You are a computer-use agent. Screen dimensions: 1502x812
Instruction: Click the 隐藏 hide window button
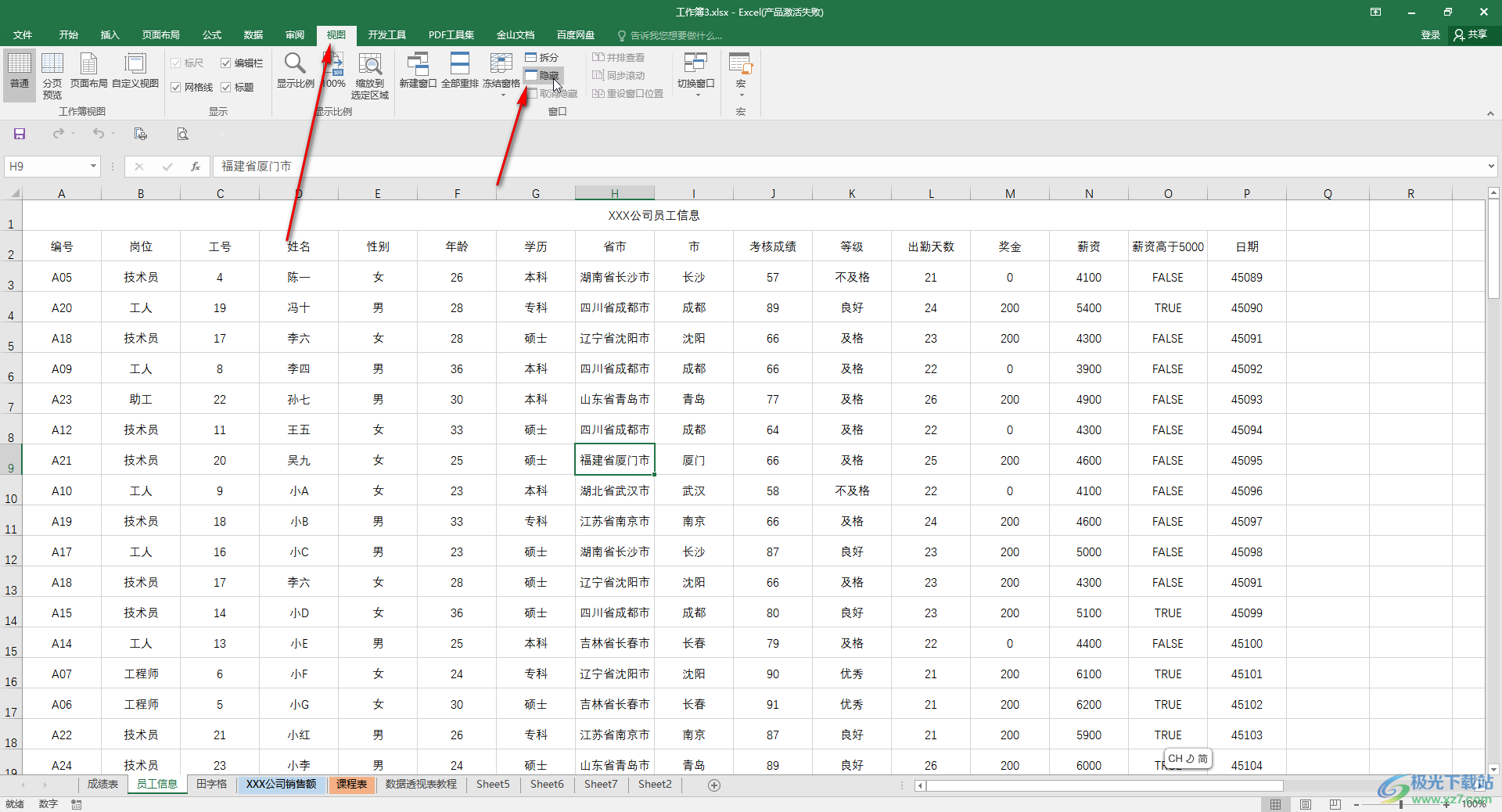pyautogui.click(x=548, y=75)
